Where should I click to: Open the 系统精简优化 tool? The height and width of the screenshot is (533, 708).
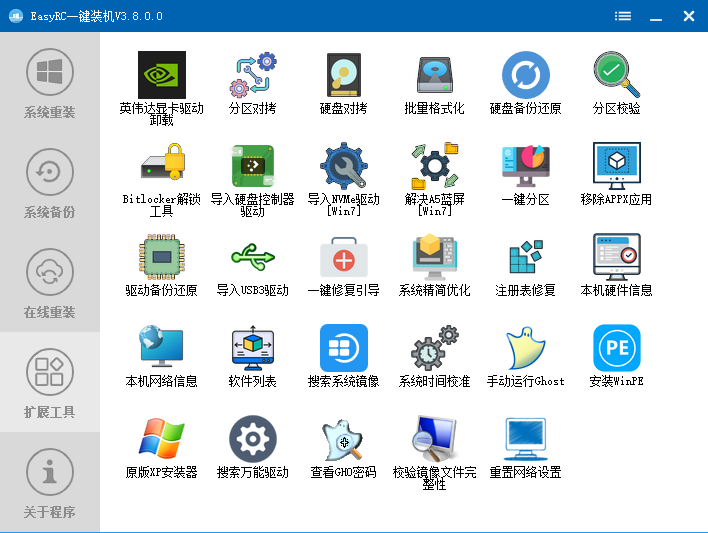434,265
